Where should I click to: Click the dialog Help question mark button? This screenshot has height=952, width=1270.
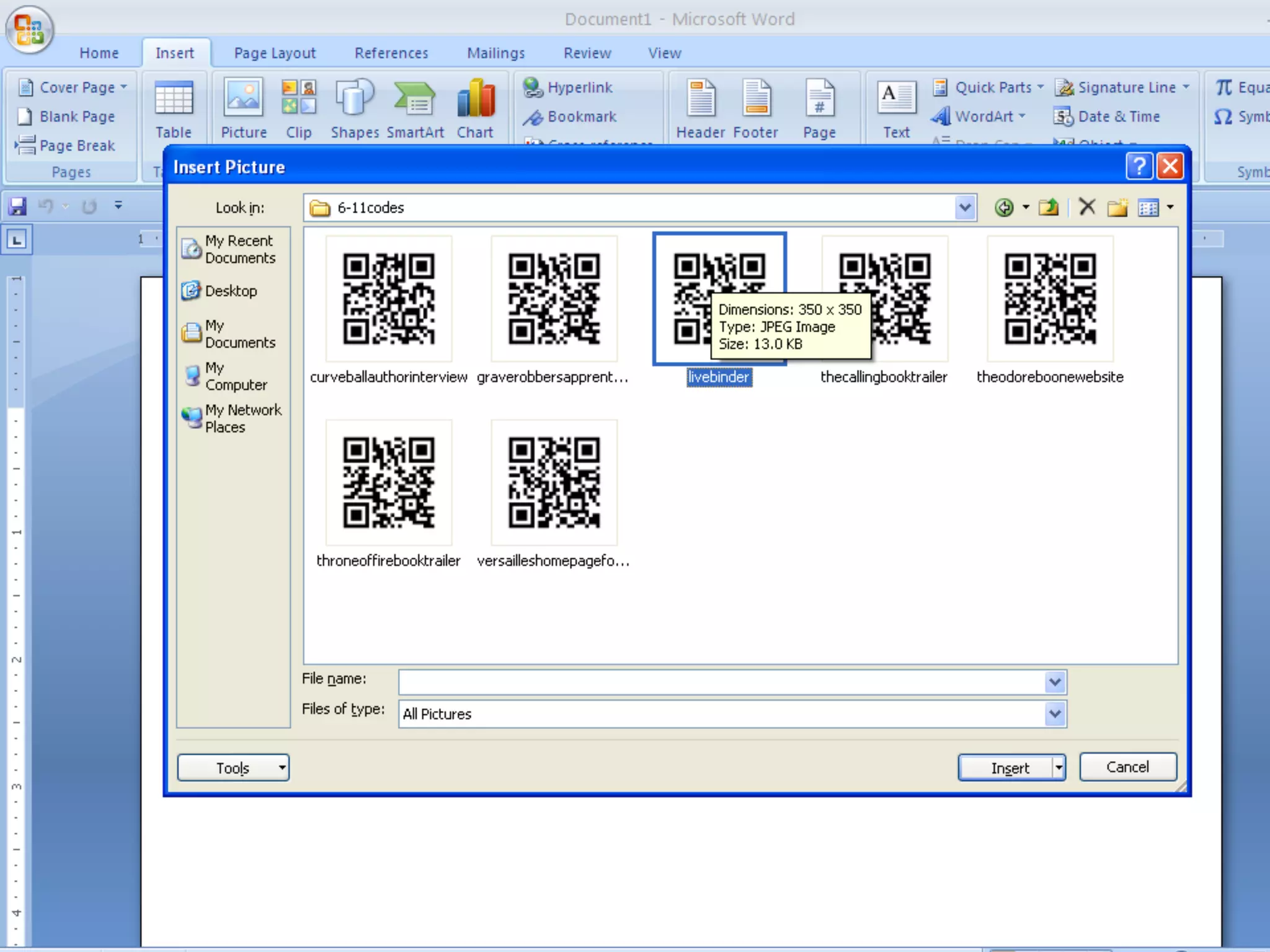click(1139, 167)
